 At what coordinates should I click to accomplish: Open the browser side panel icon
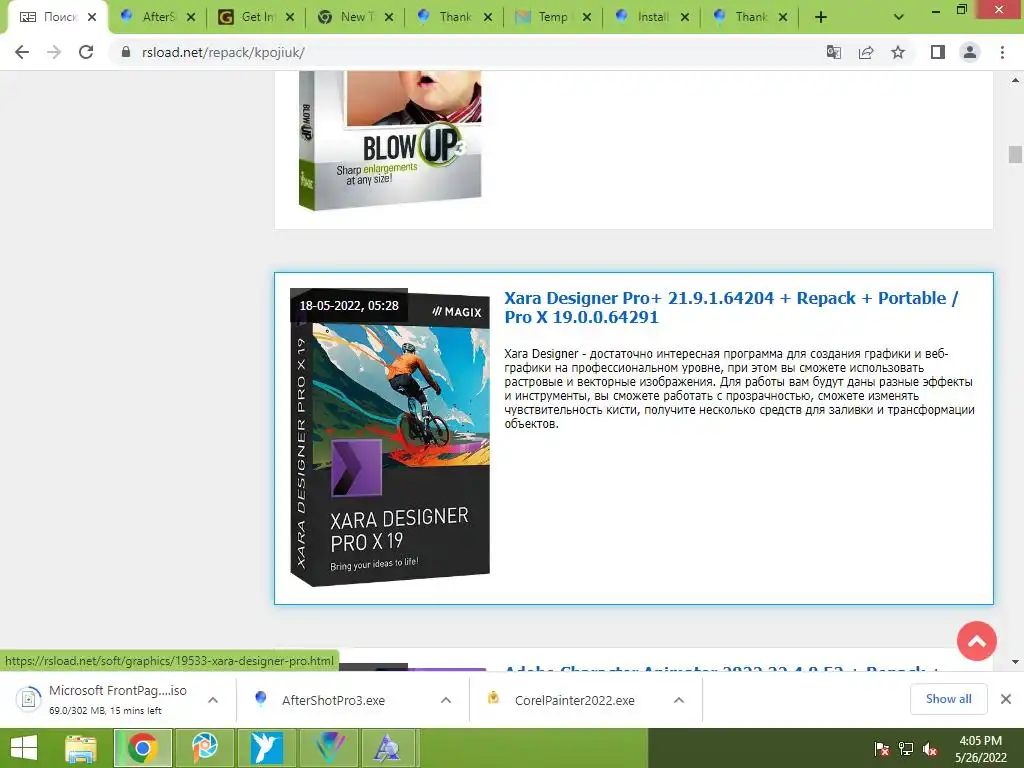point(938,52)
